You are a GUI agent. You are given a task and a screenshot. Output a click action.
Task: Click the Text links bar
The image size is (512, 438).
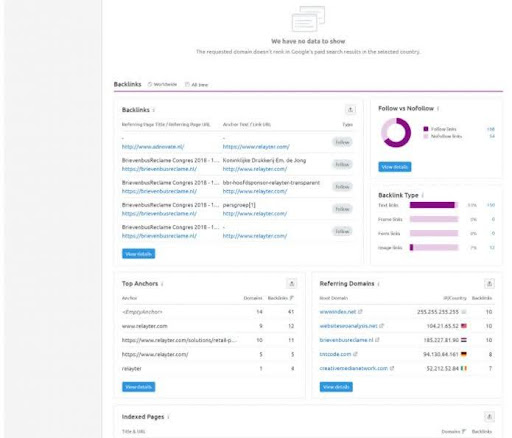pos(434,205)
